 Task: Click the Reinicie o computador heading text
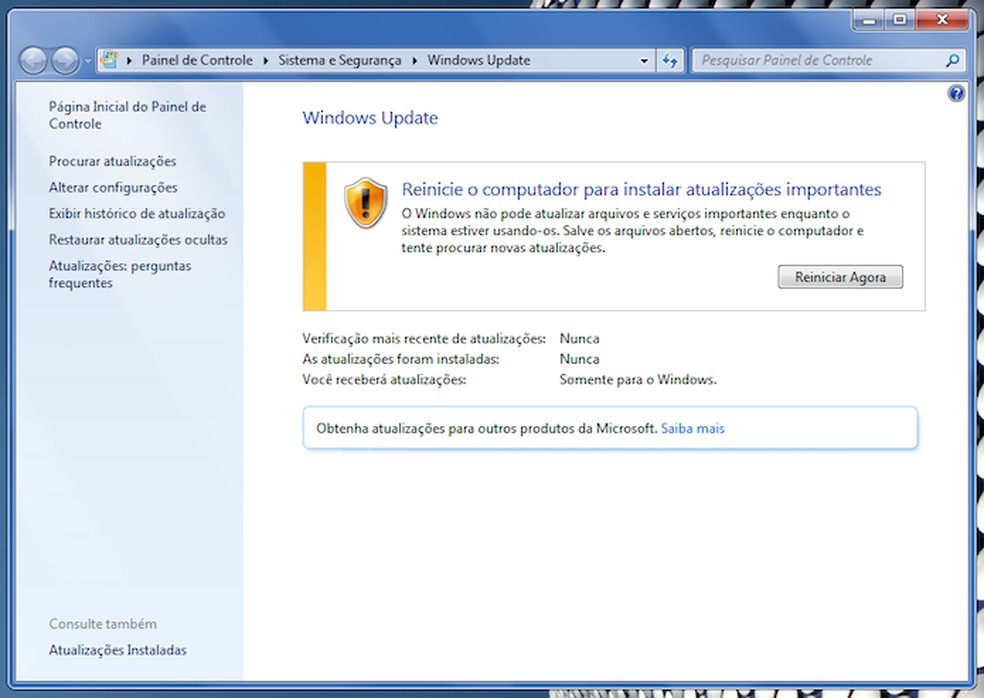click(641, 190)
